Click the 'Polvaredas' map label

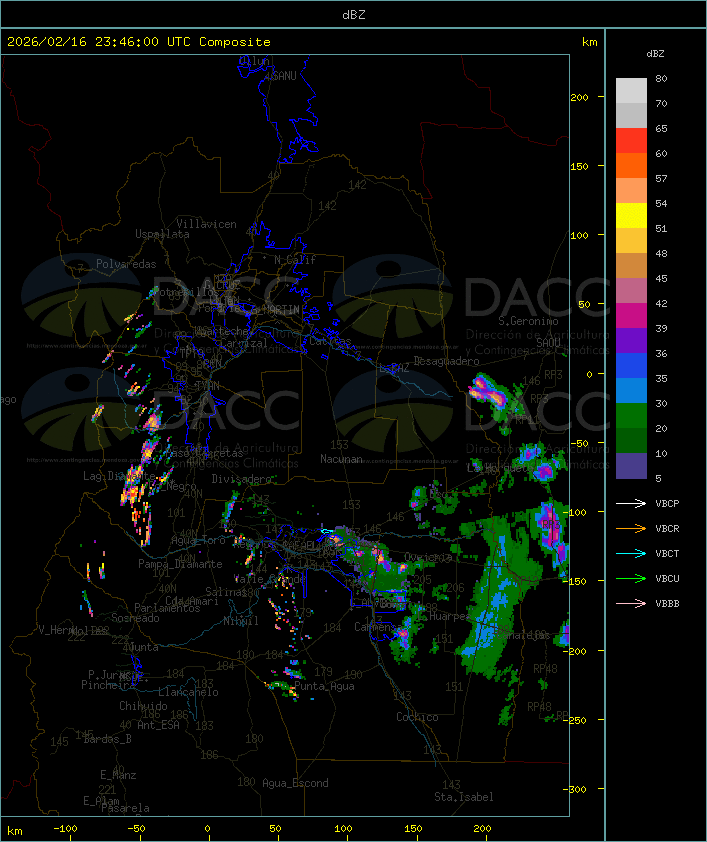tap(126, 264)
